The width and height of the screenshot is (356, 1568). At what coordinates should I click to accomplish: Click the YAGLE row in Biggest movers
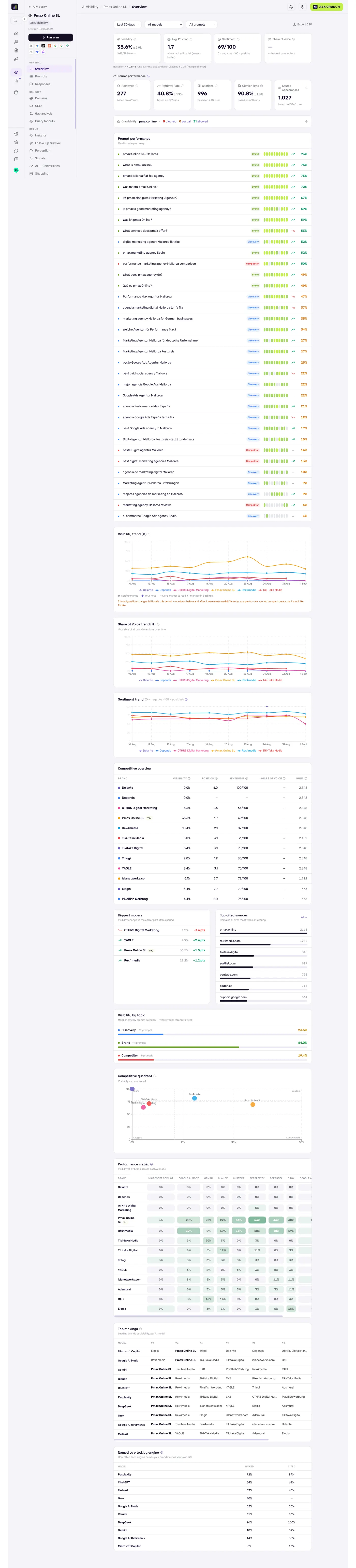[161, 940]
